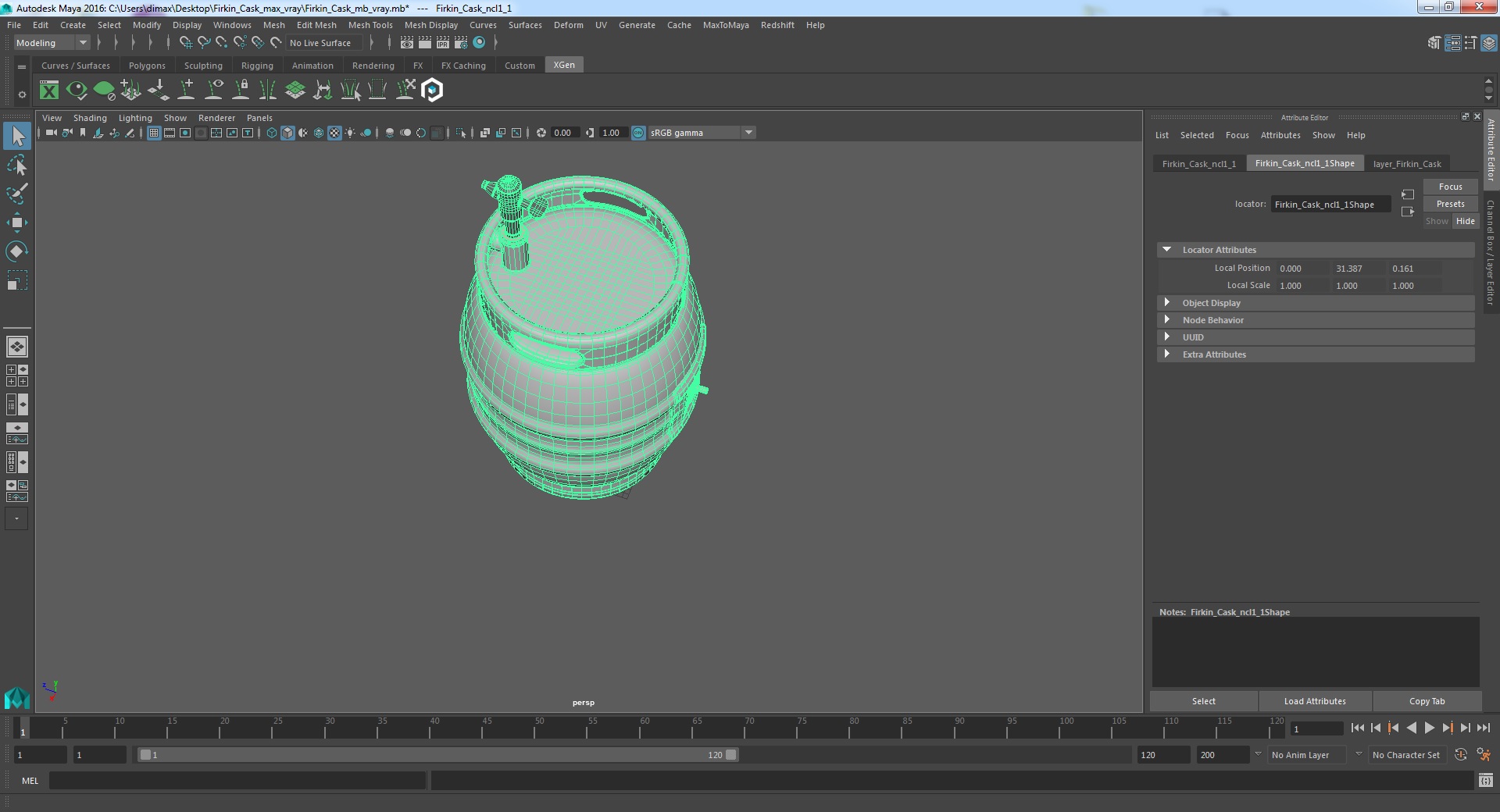Viewport: 1500px width, 812px height.
Task: Click viewport select camera icon
Action: pyautogui.click(x=51, y=133)
